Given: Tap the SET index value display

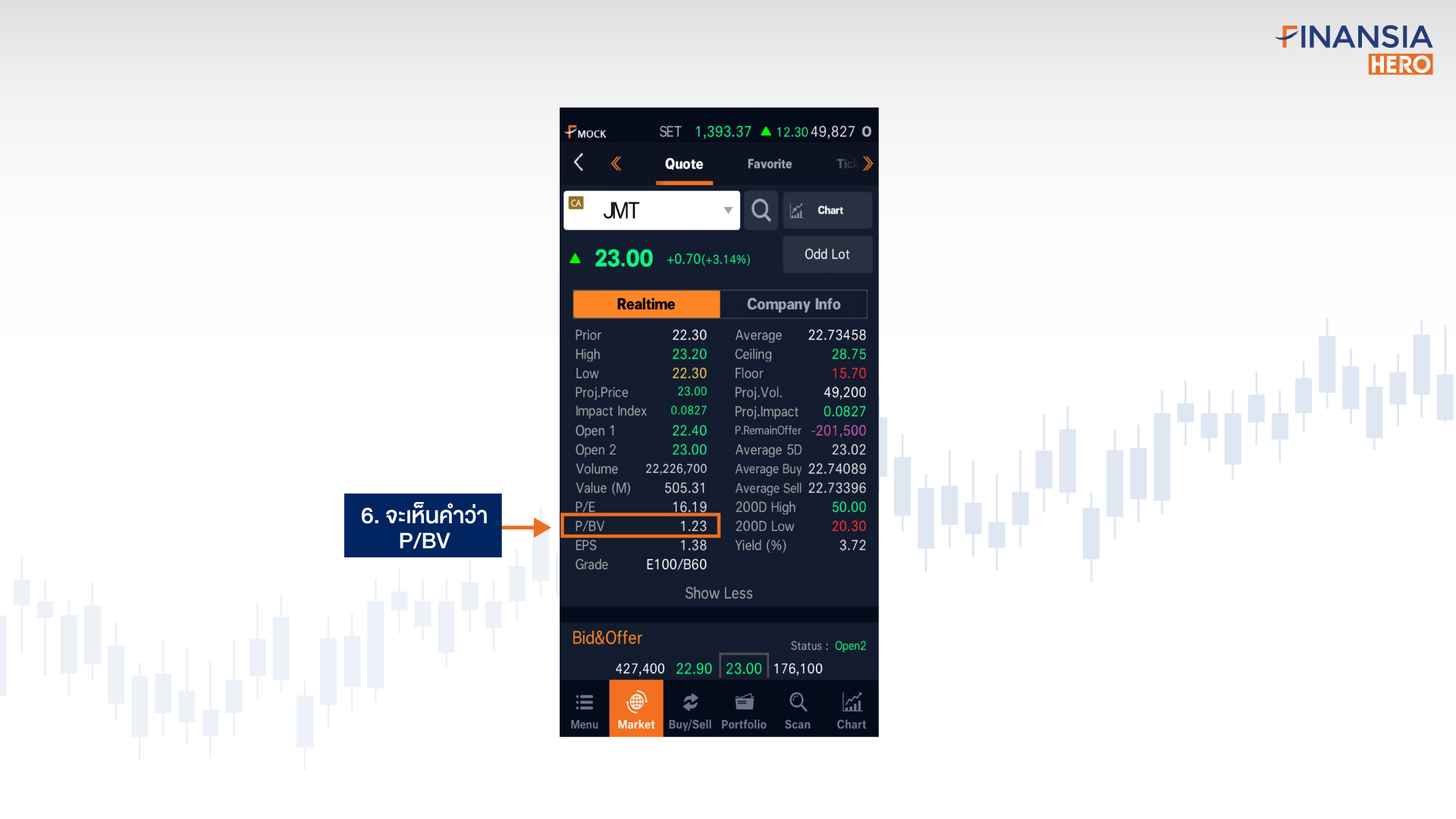Looking at the screenshot, I should [x=716, y=131].
